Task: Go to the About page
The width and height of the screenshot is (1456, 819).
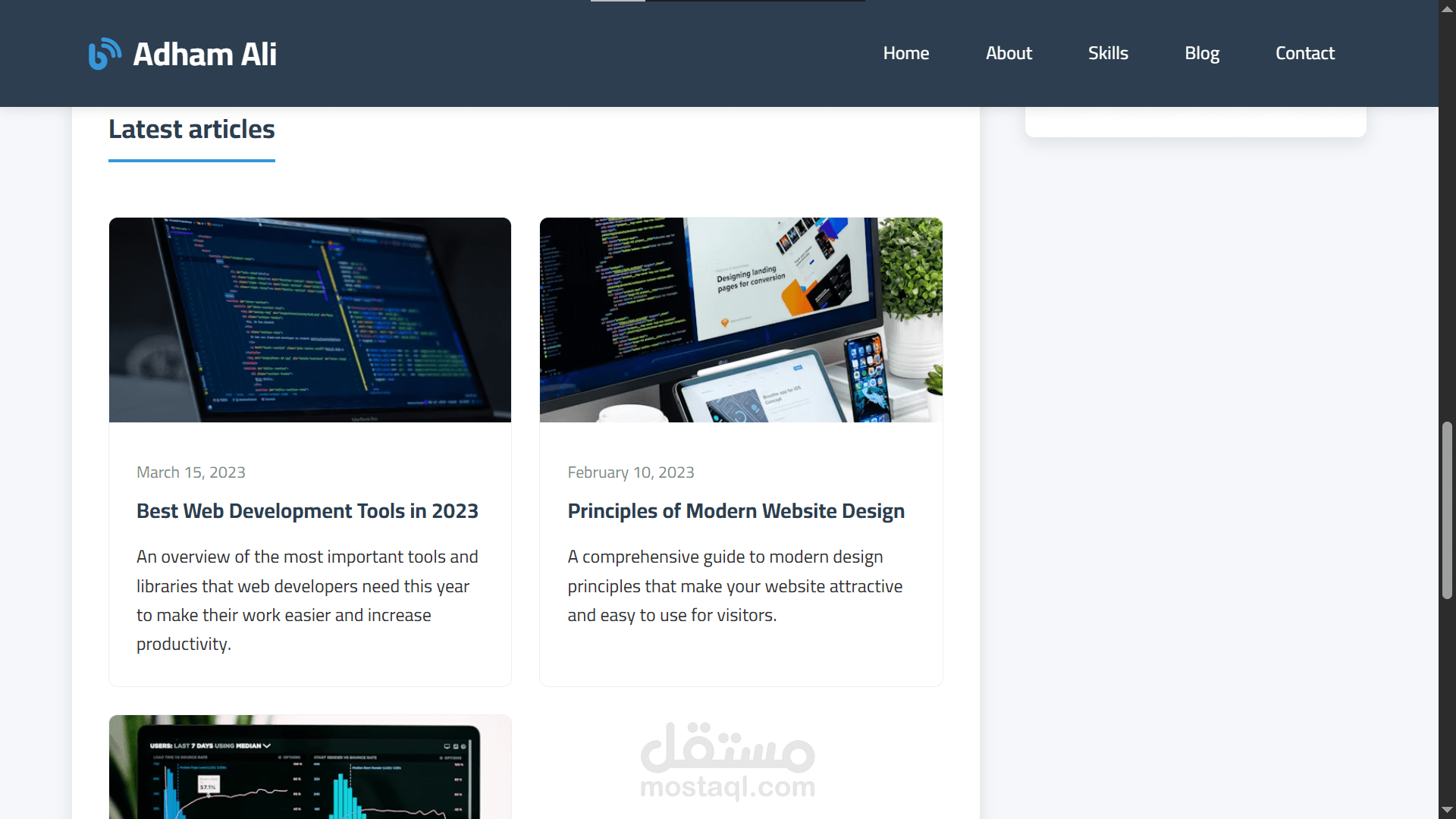Action: [1009, 53]
